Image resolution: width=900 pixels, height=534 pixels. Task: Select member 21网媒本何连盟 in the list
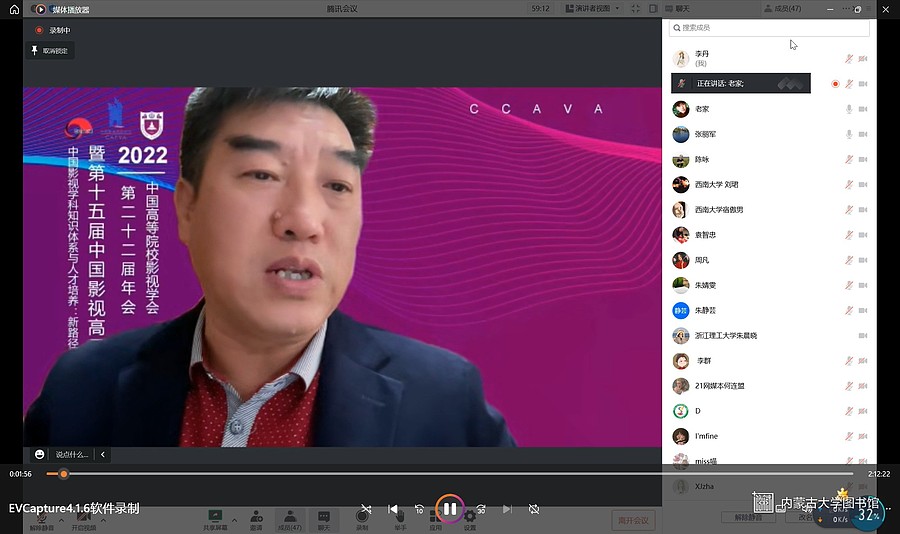coord(769,386)
